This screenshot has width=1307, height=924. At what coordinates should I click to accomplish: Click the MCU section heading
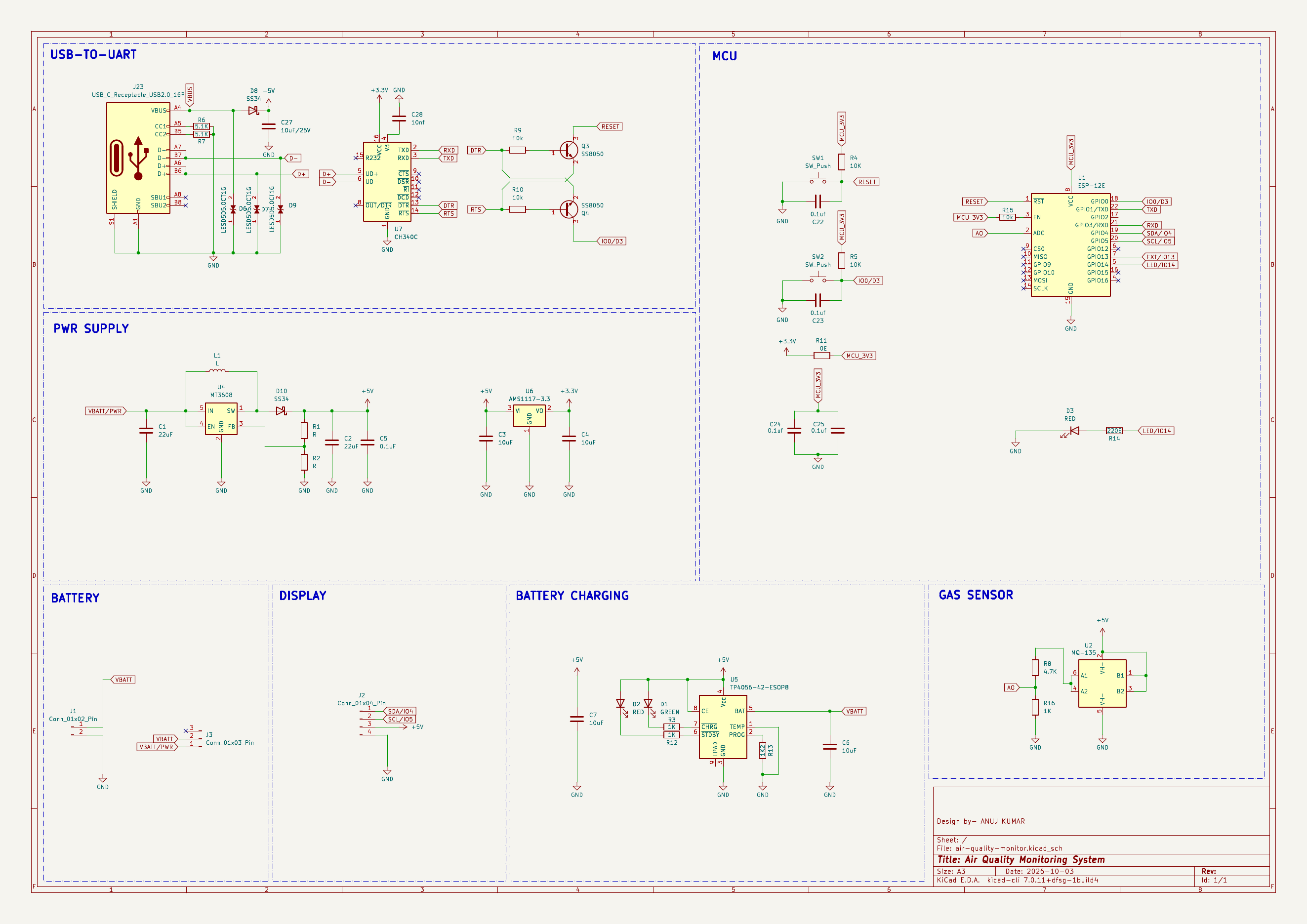(x=725, y=56)
